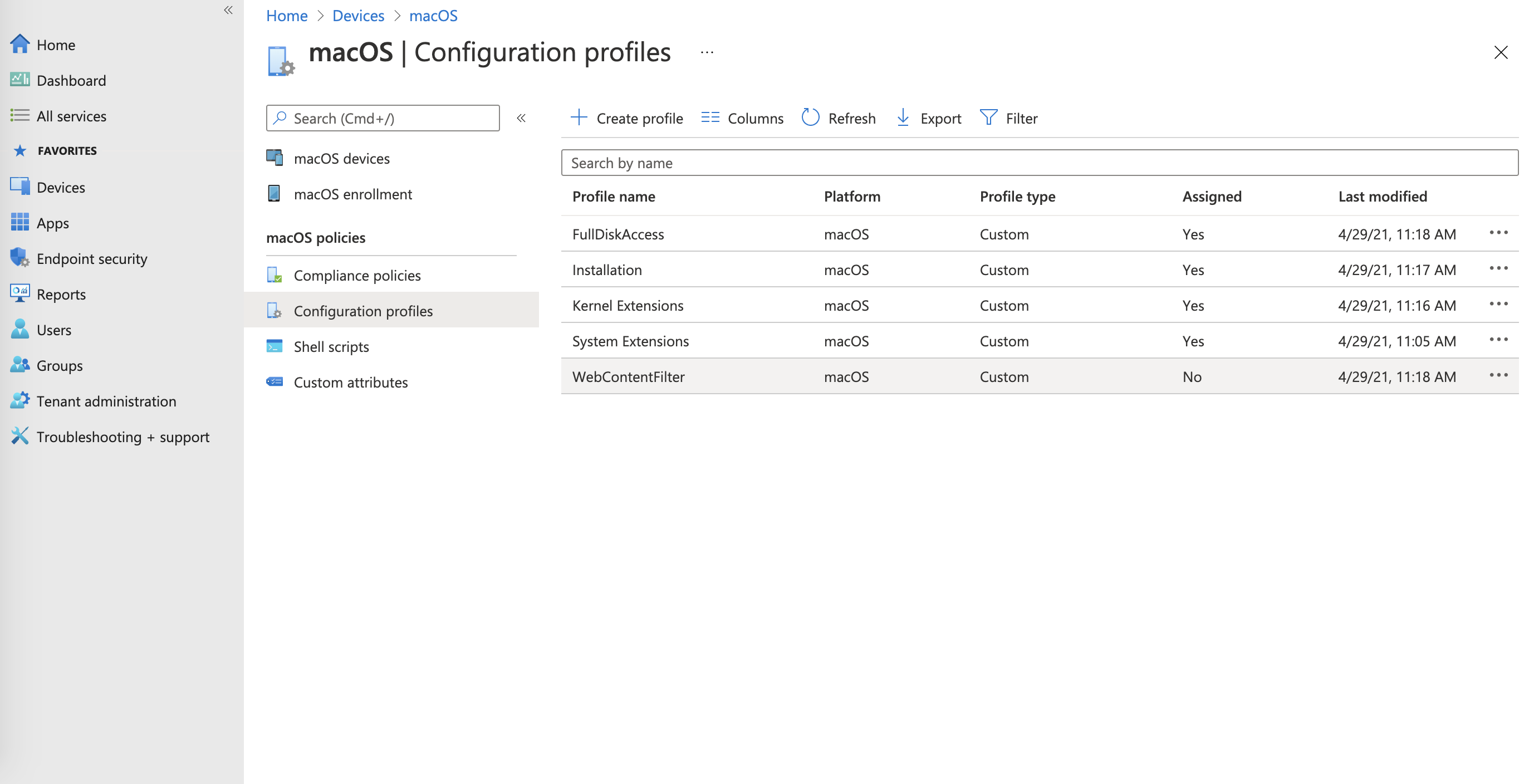Select the Export icon in the toolbar
The width and height of the screenshot is (1529, 784).
(x=903, y=117)
